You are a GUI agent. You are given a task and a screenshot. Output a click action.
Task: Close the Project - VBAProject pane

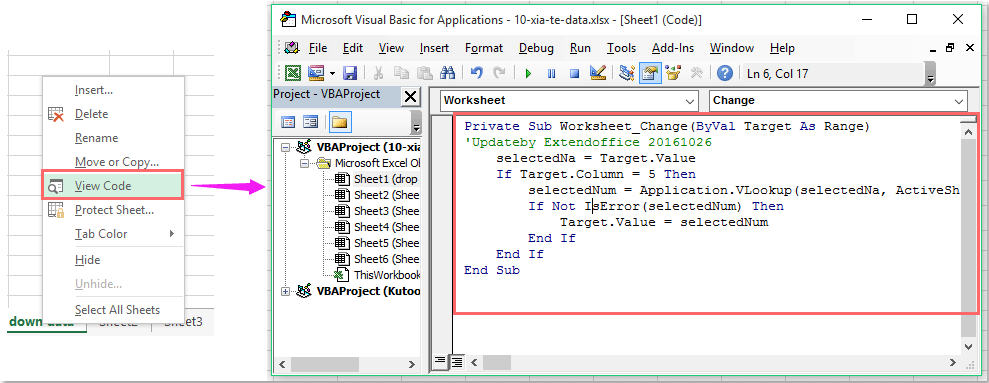410,97
